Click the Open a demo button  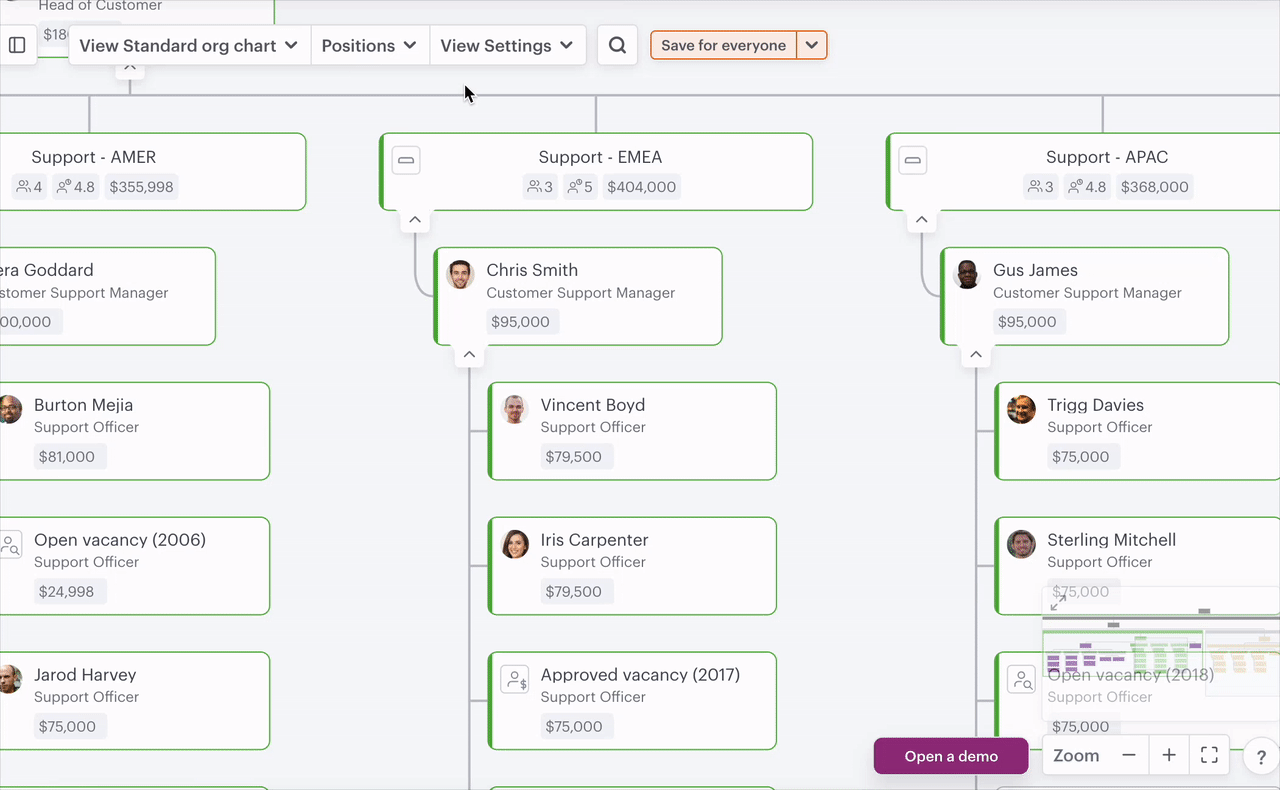point(951,756)
